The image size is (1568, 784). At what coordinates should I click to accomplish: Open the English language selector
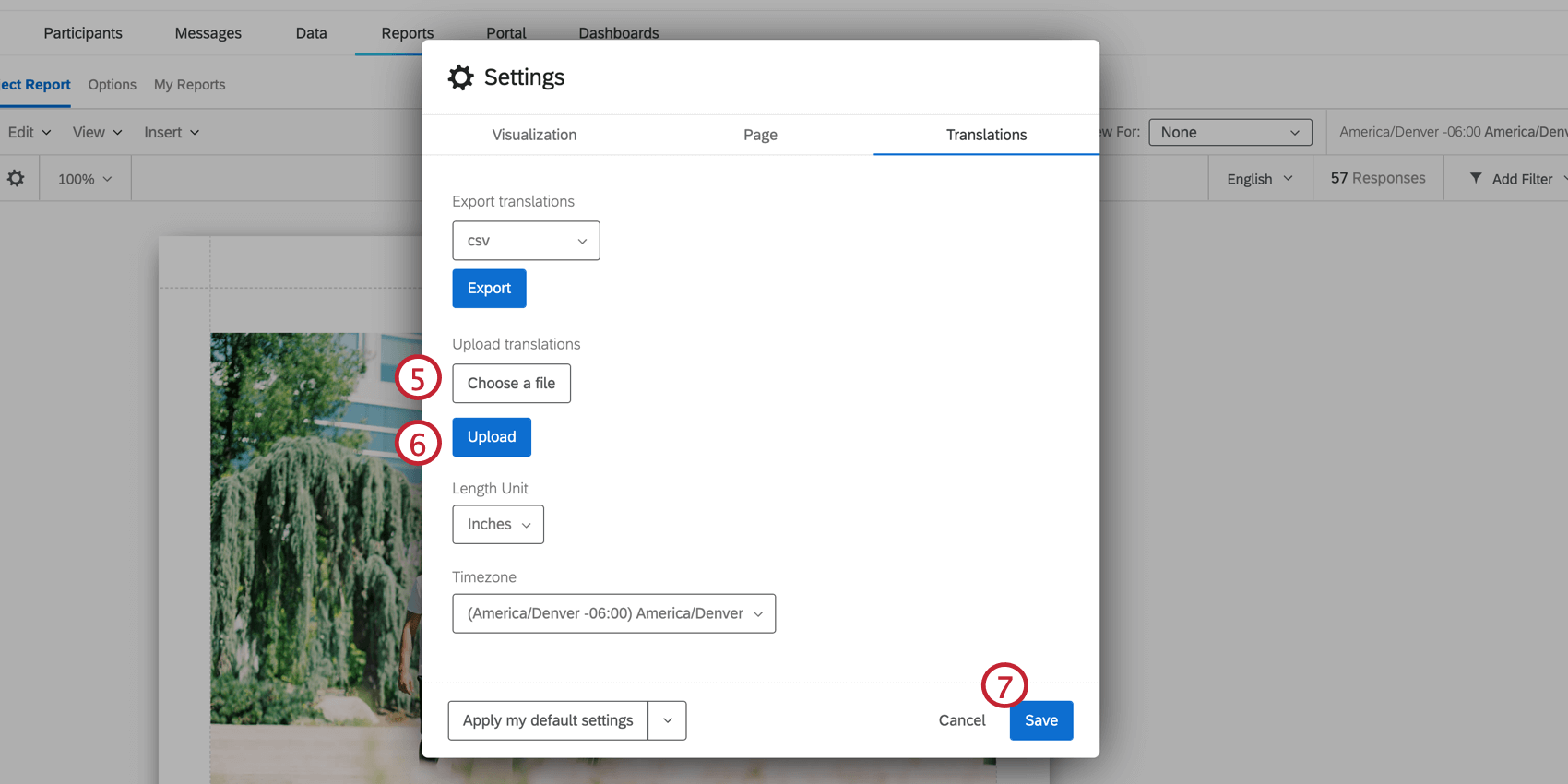tap(1260, 179)
